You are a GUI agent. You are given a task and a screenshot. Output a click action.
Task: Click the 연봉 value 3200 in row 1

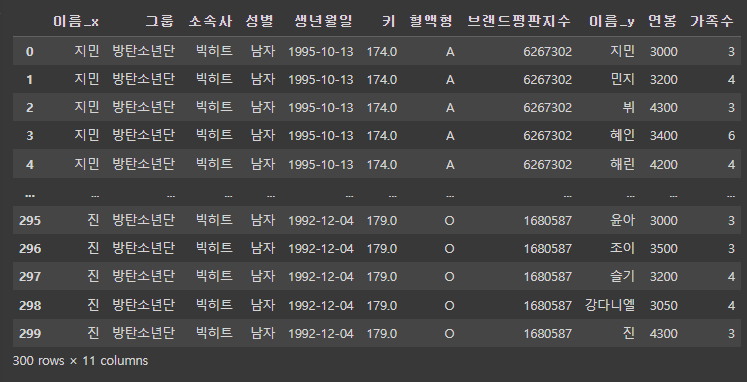[x=663, y=80]
